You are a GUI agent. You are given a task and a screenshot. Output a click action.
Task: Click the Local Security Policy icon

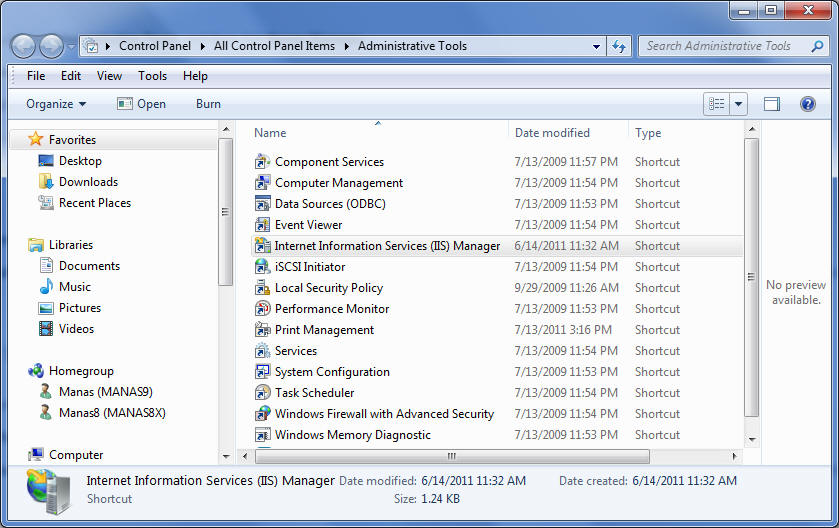[x=262, y=288]
